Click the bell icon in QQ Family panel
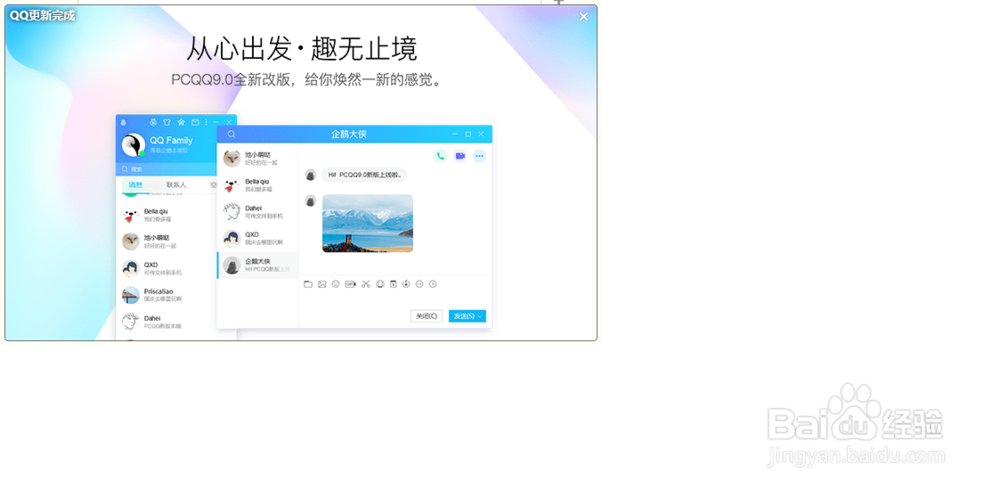 click(123, 122)
